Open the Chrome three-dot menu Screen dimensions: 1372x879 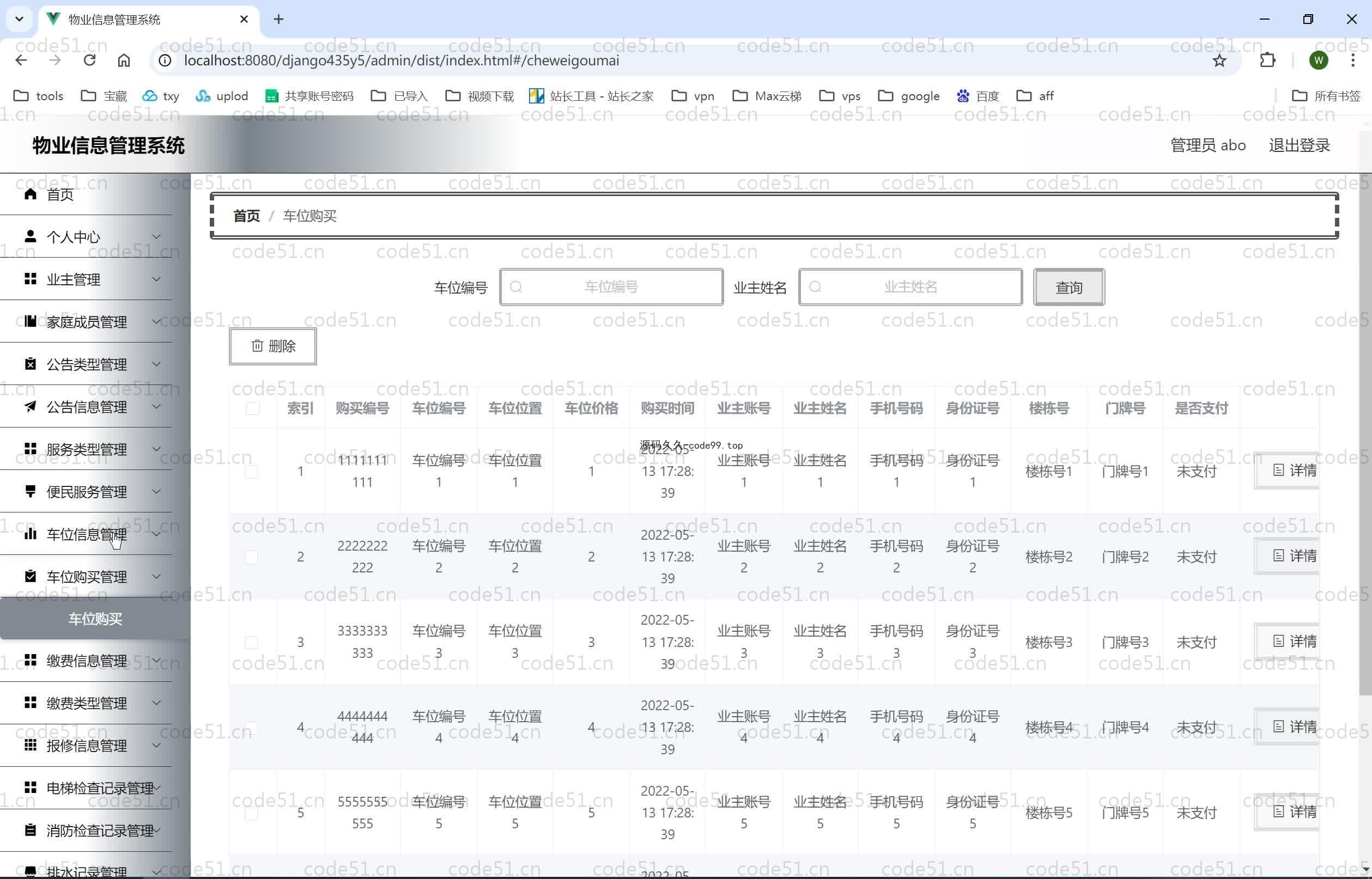[x=1352, y=60]
